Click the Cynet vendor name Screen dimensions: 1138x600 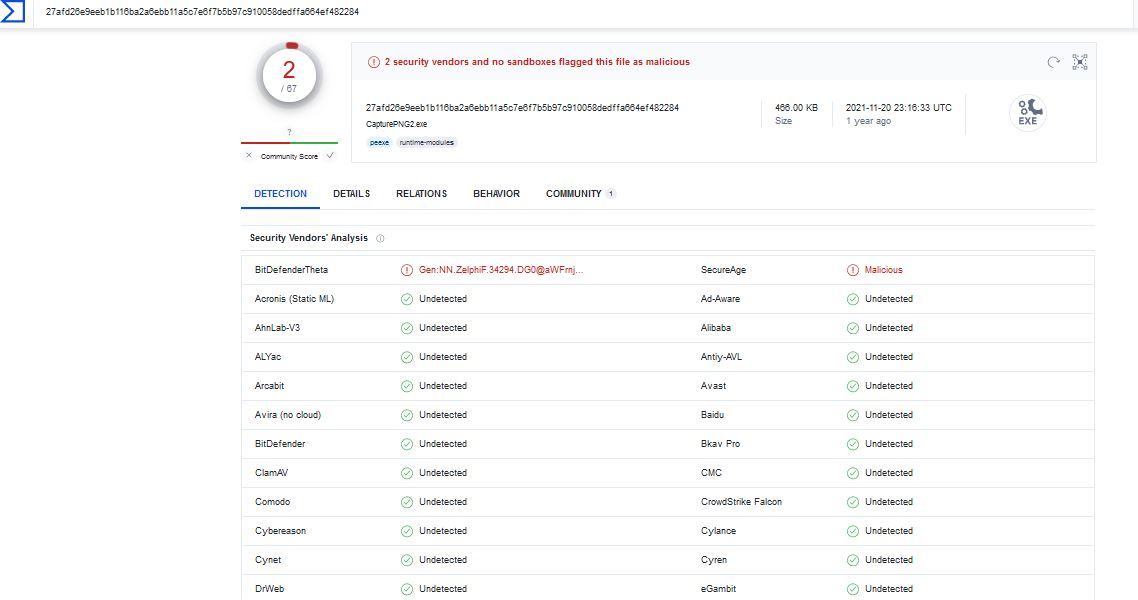(268, 560)
